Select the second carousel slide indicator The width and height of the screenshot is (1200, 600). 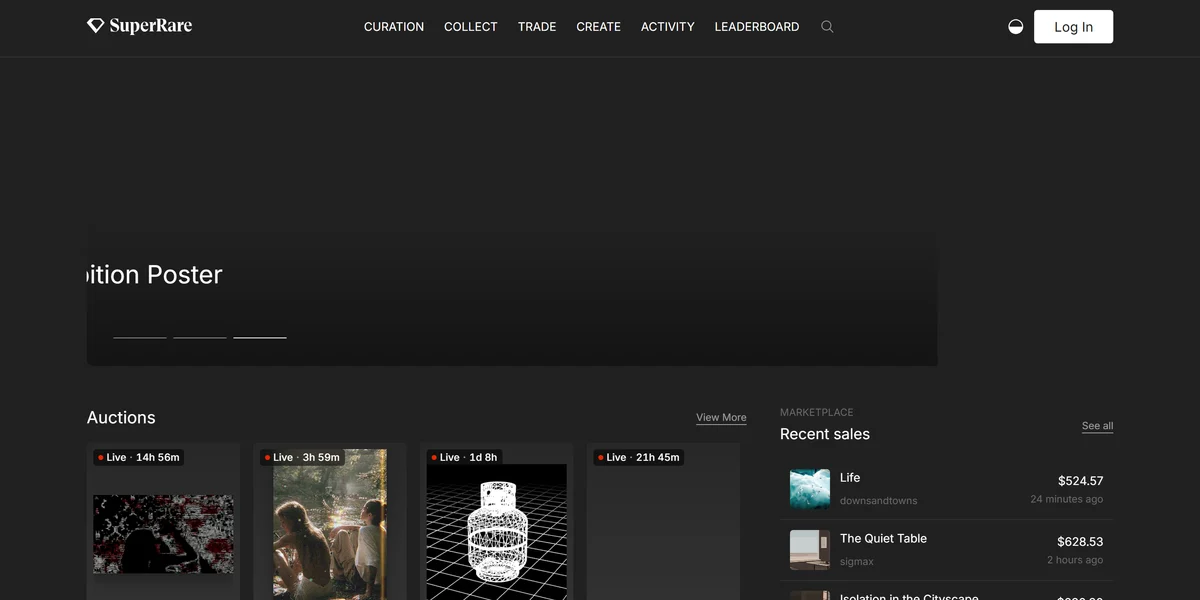(x=200, y=338)
